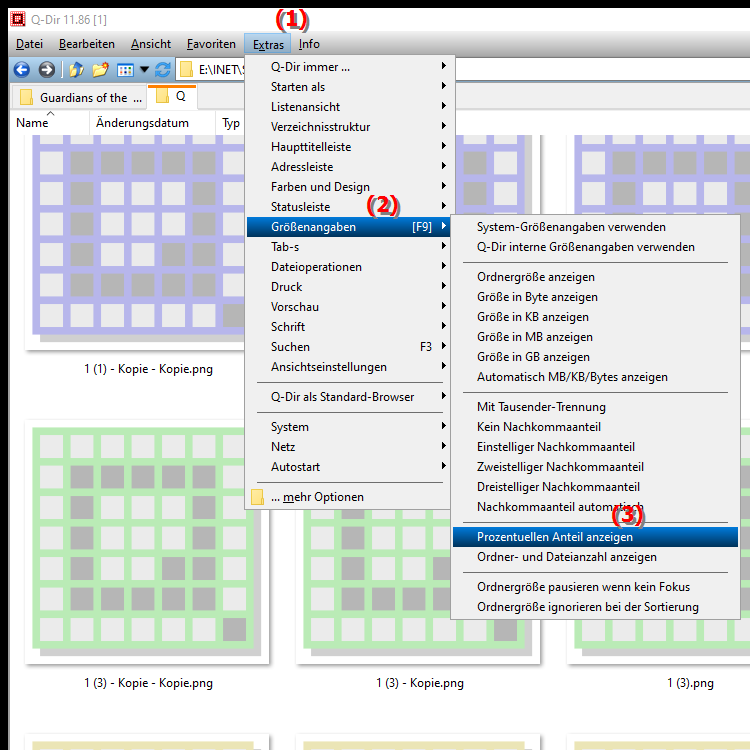Viewport: 750px width, 750px height.
Task: Expand Starten als submenu
Action: click(348, 87)
